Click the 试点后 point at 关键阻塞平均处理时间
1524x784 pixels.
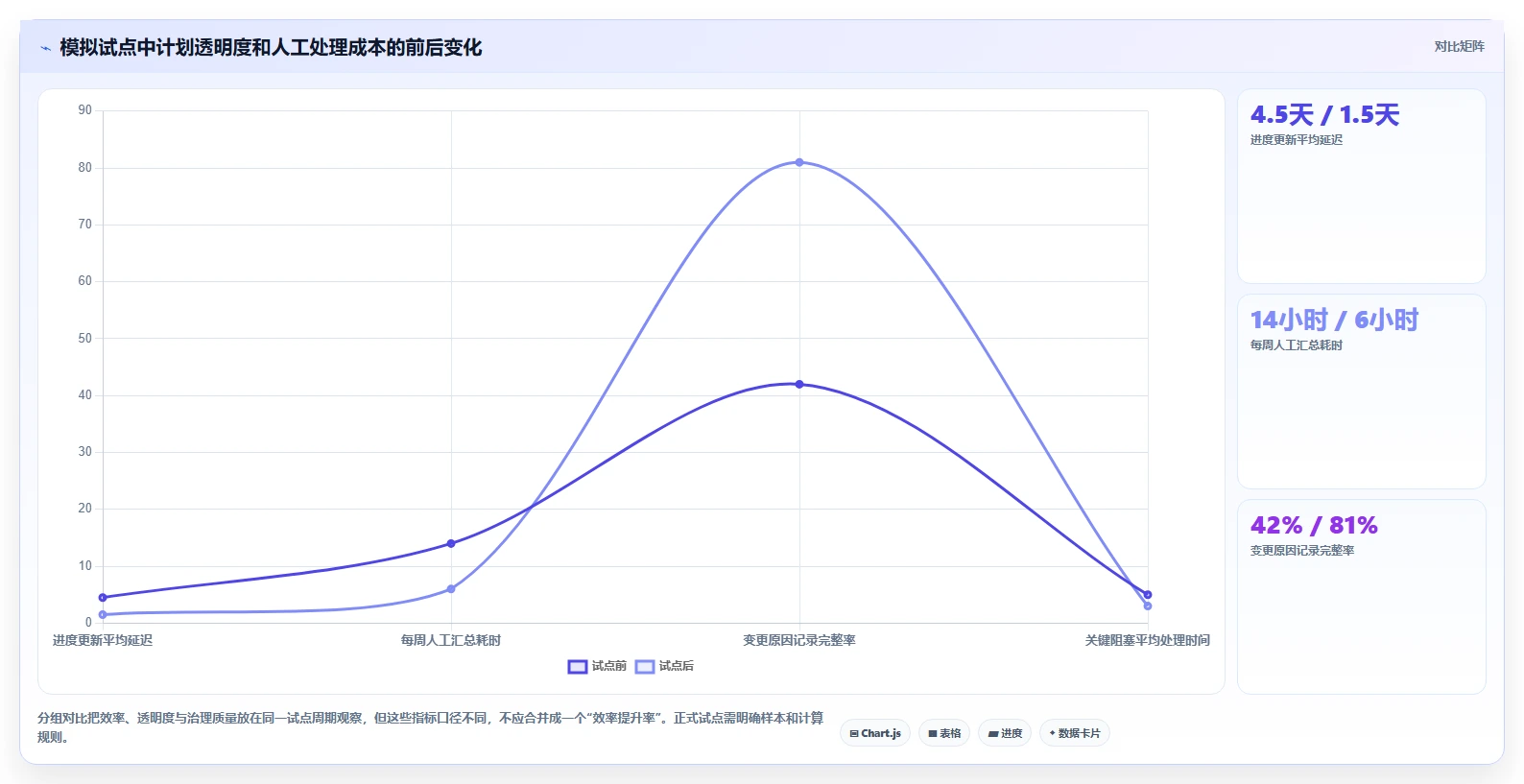[1148, 606]
